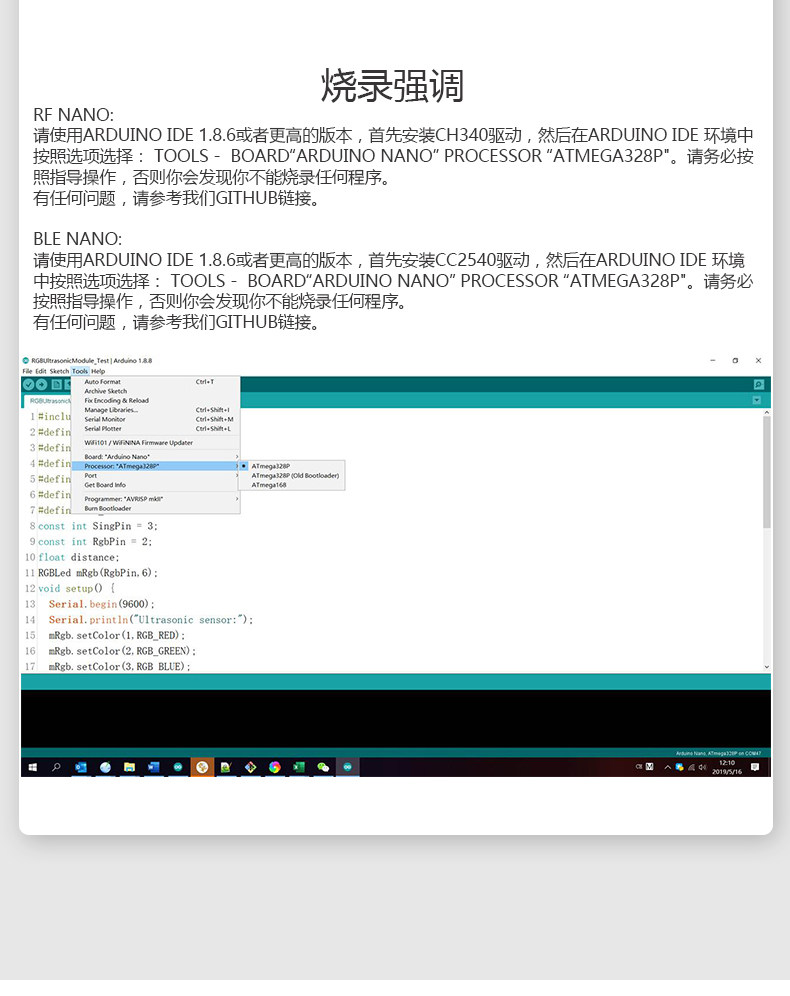Open the File menu
The width and height of the screenshot is (790, 996).
pyautogui.click(x=27, y=372)
